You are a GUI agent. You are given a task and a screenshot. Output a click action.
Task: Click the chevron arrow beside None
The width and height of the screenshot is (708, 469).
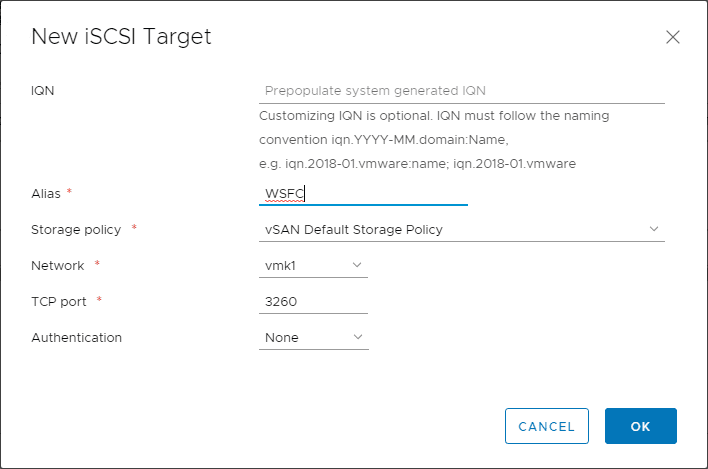click(x=358, y=337)
